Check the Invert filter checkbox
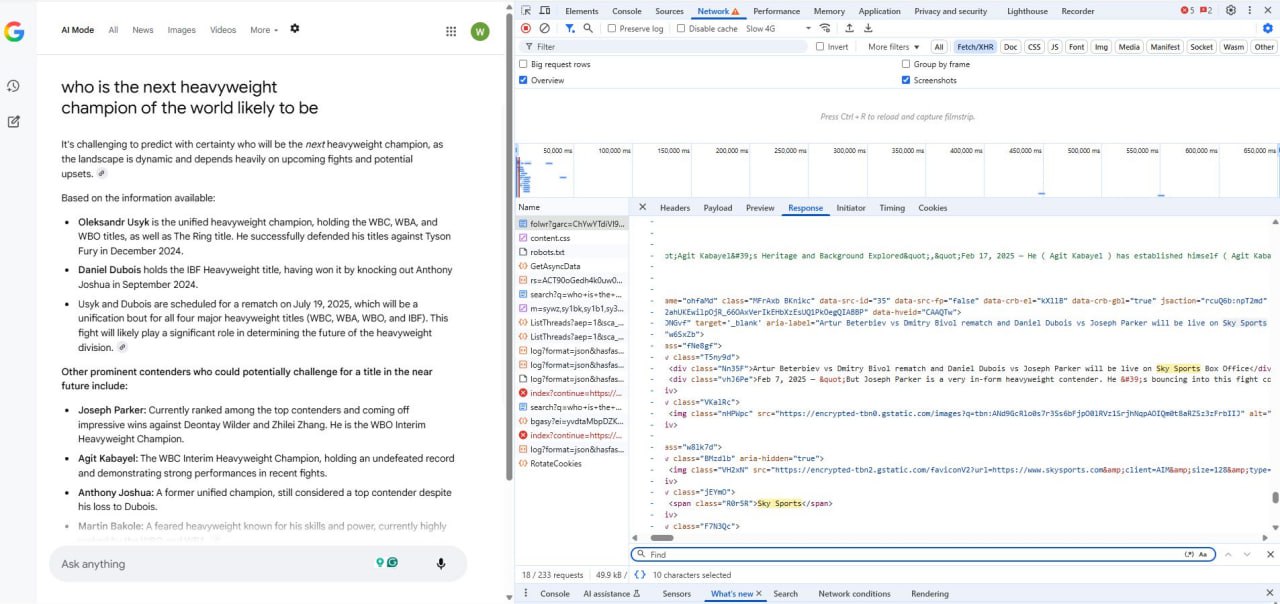Viewport: 1280px width, 604px height. pos(820,46)
